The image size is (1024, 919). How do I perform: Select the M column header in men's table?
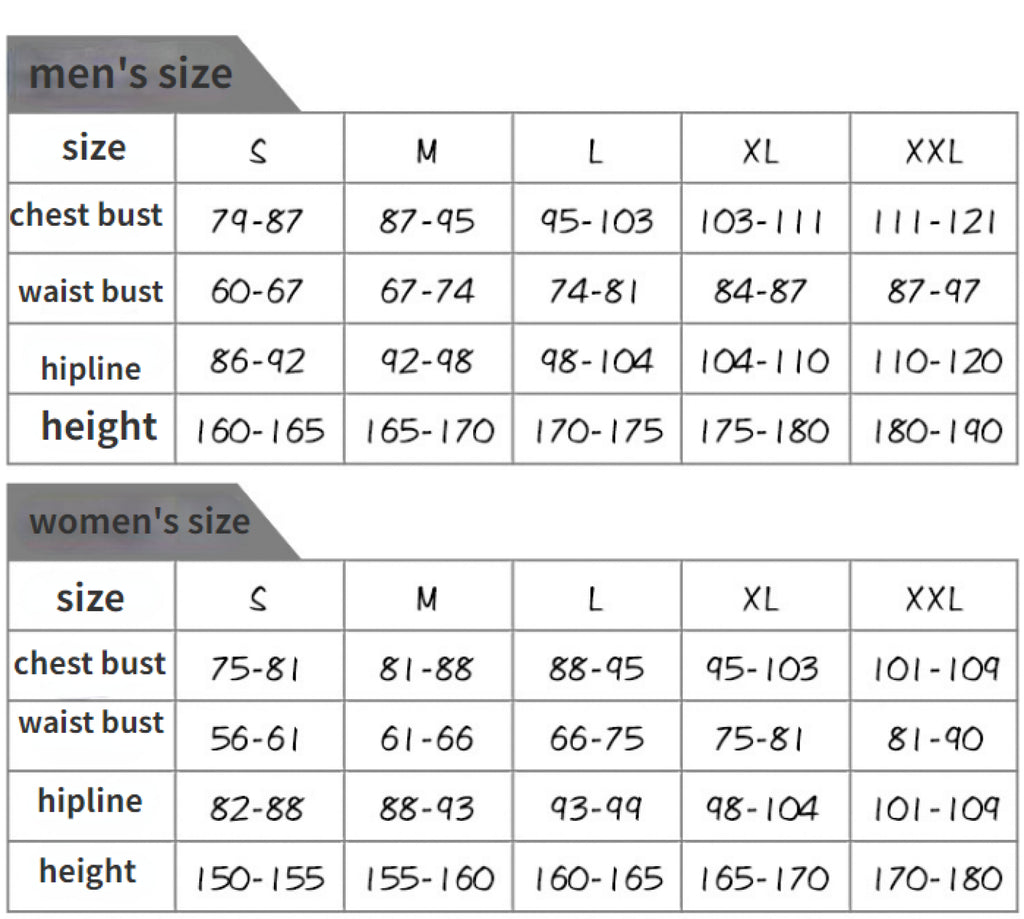pyautogui.click(x=427, y=150)
